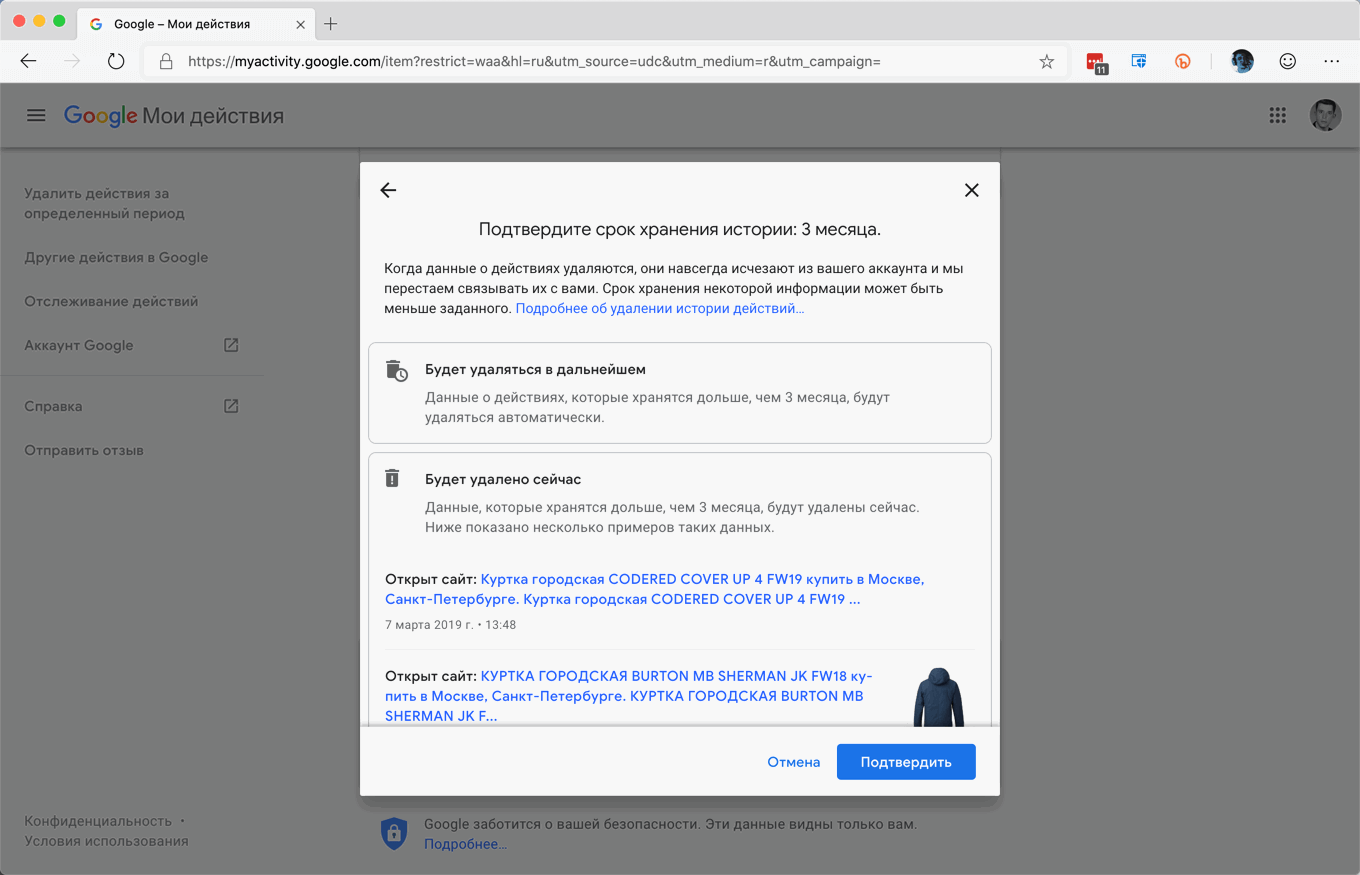Click the smiley feedback icon

pos(1288,62)
